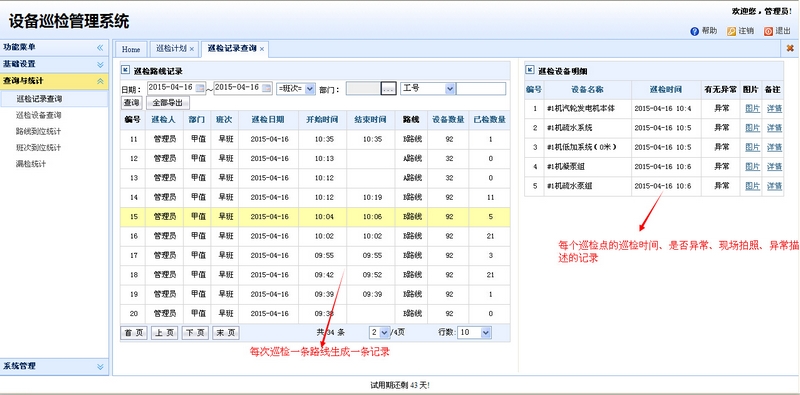Close the 巡检计划 tab
Image resolution: width=800 pixels, height=395 pixels.
191,50
